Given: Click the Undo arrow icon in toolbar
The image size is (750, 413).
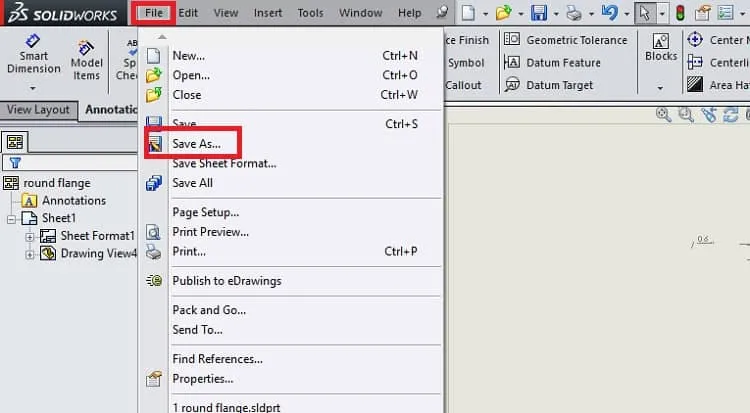Looking at the screenshot, I should (x=609, y=12).
